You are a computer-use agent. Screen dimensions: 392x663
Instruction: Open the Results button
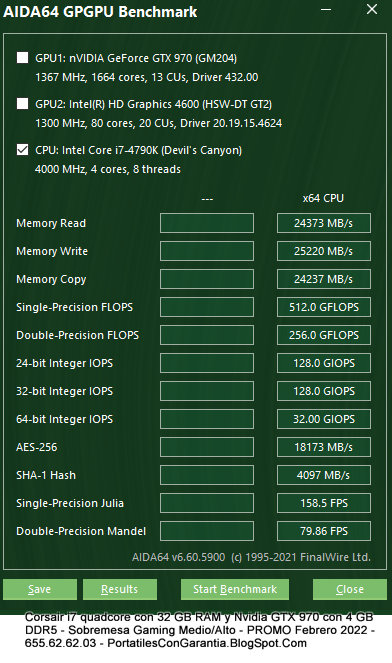pos(120,589)
